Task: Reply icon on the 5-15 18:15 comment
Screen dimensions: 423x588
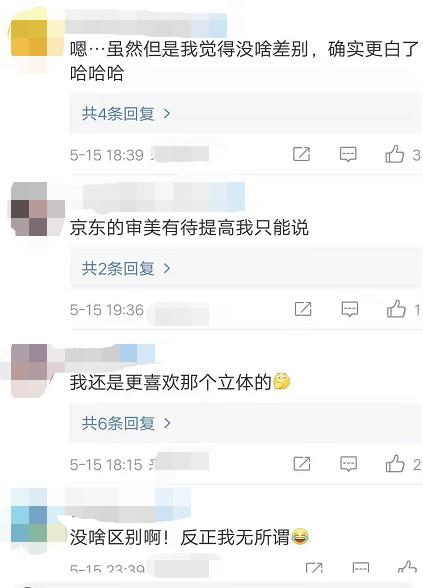Action: [x=348, y=464]
